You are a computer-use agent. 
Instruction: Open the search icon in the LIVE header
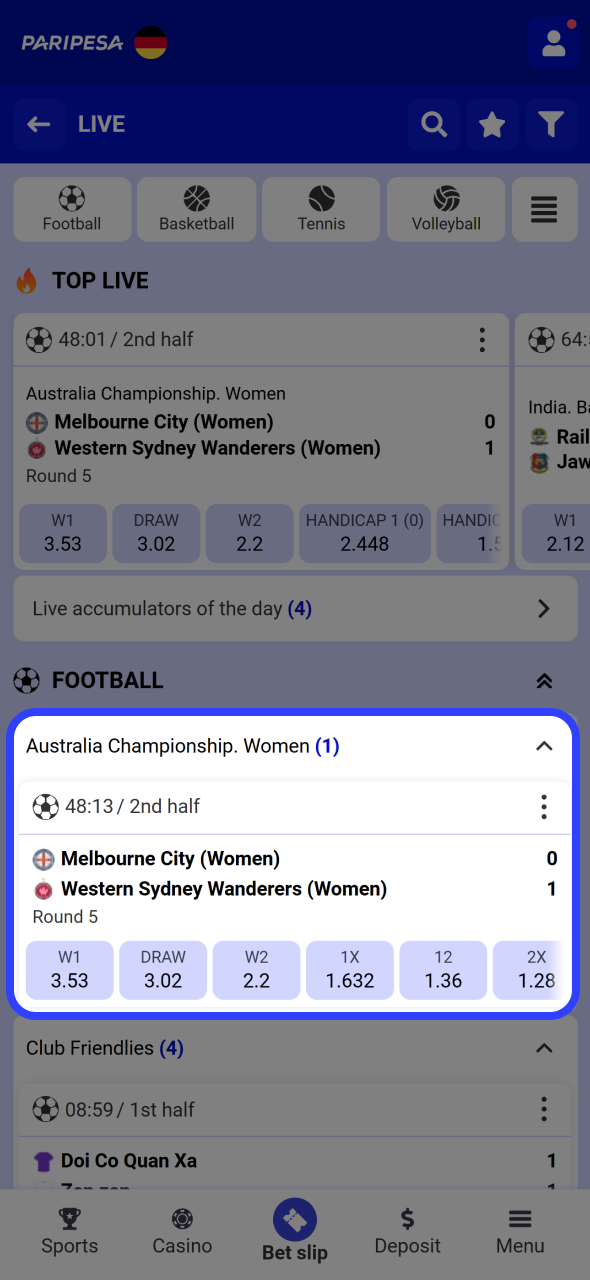click(x=433, y=124)
